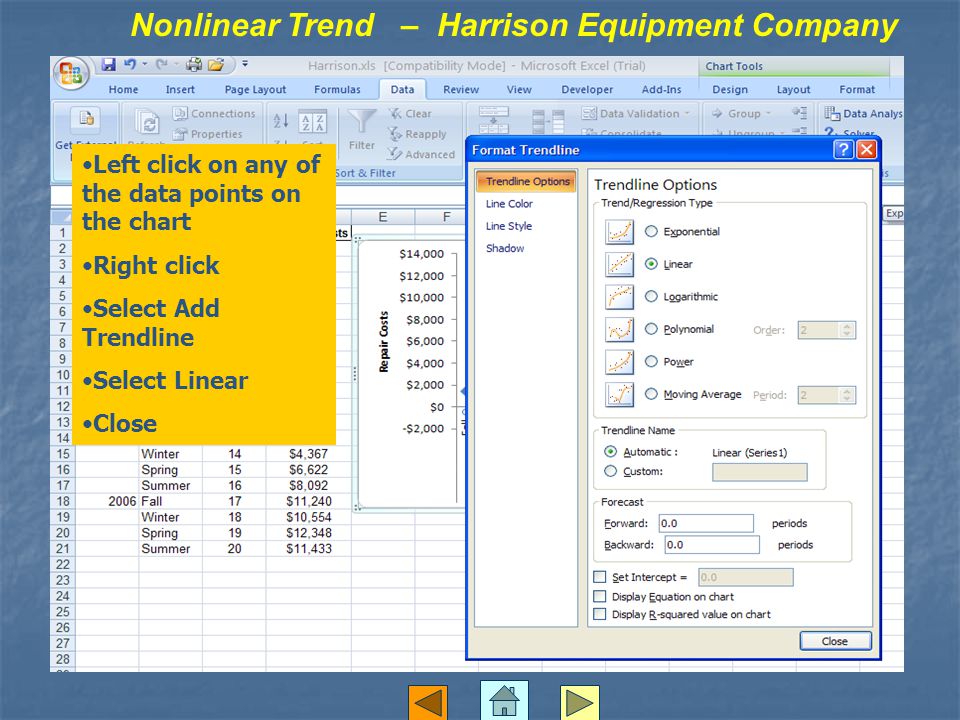This screenshot has width=960, height=720.
Task: Click the Forecast Forward periods field
Action: pyautogui.click(x=706, y=523)
